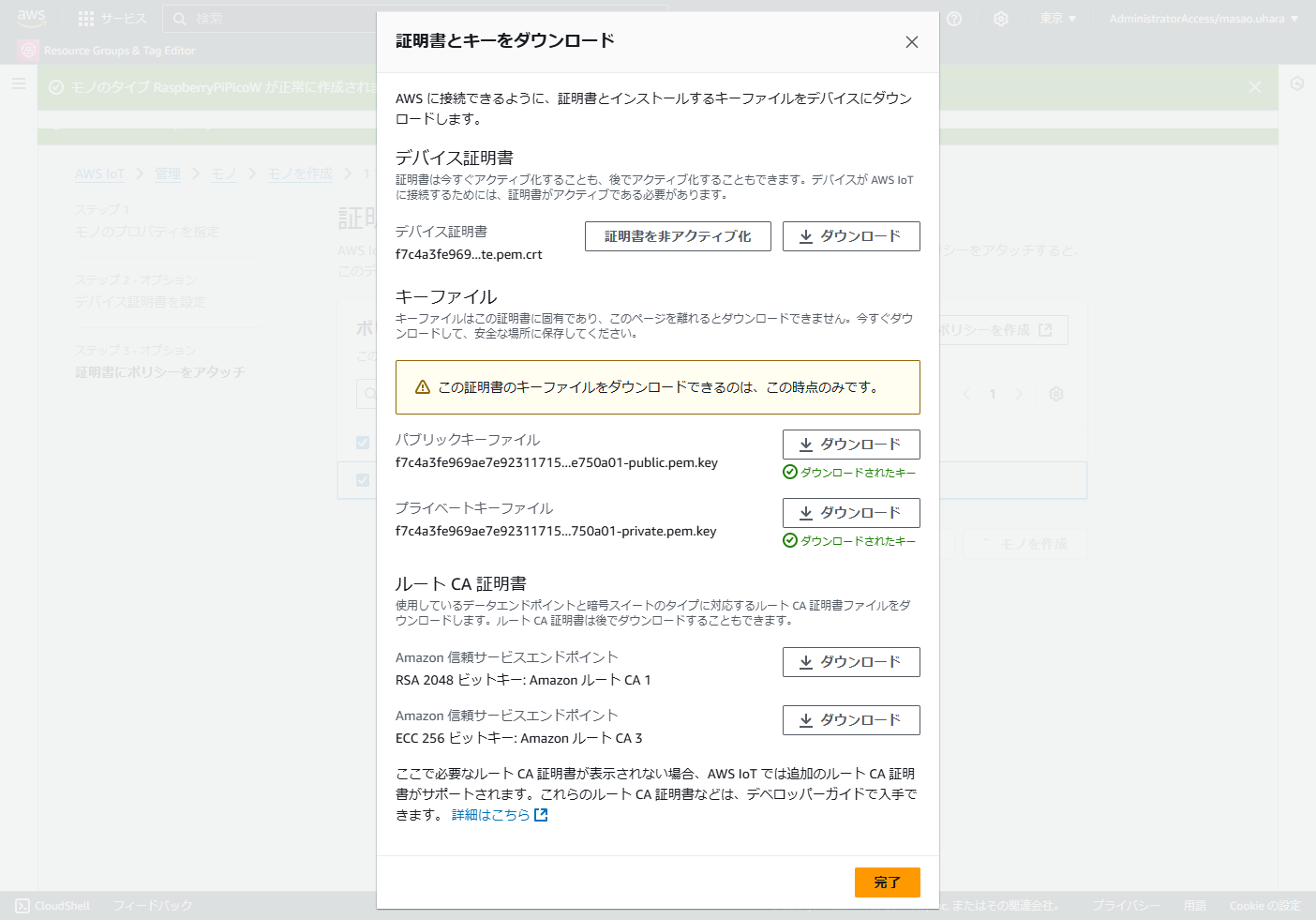Click 証明書にポリシーをアタッチ step in sidebar

pos(159,372)
